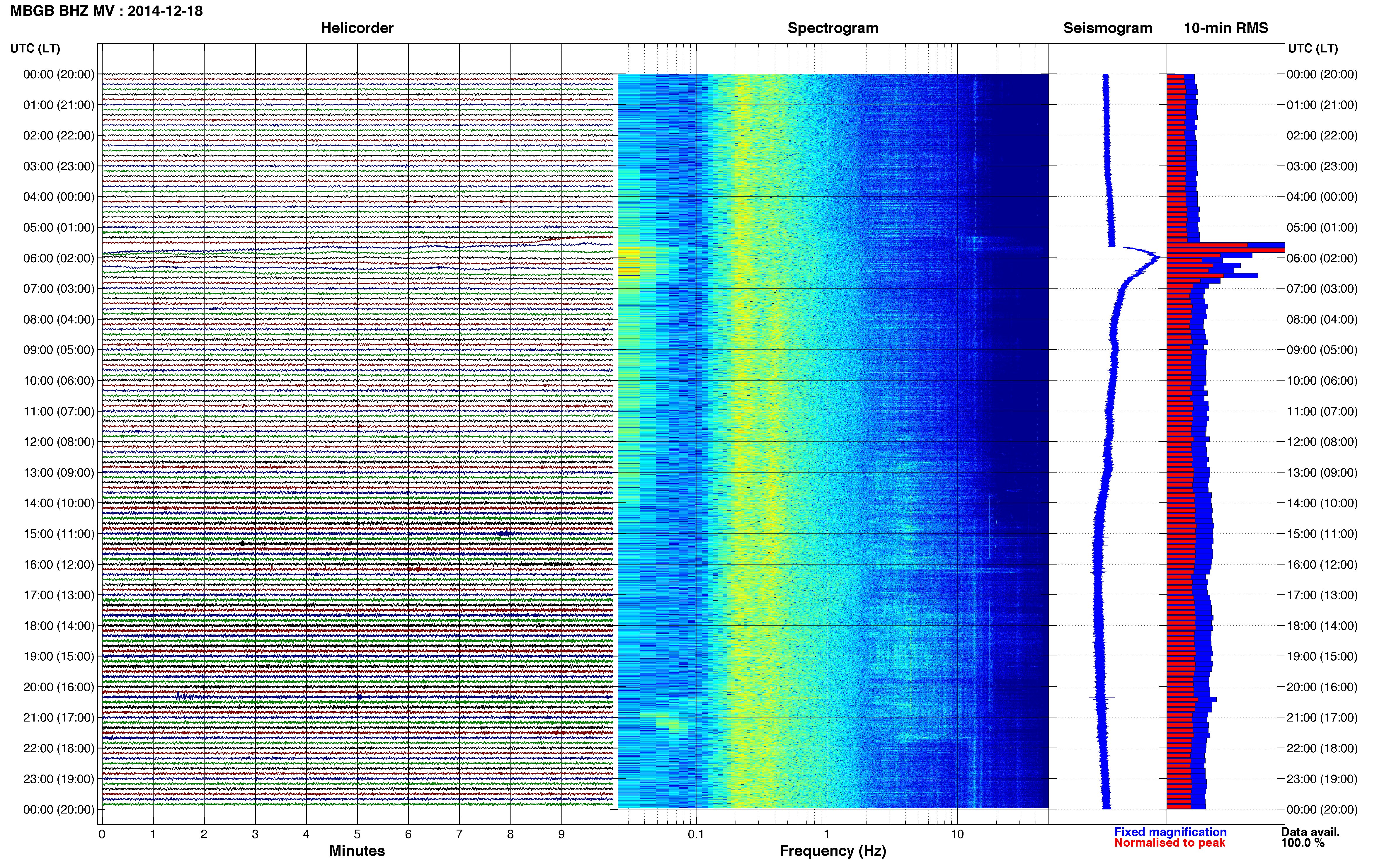This screenshot has width=1389, height=868.
Task: Click 18:00 (14:00) on the helicorder time axis
Action: point(59,626)
